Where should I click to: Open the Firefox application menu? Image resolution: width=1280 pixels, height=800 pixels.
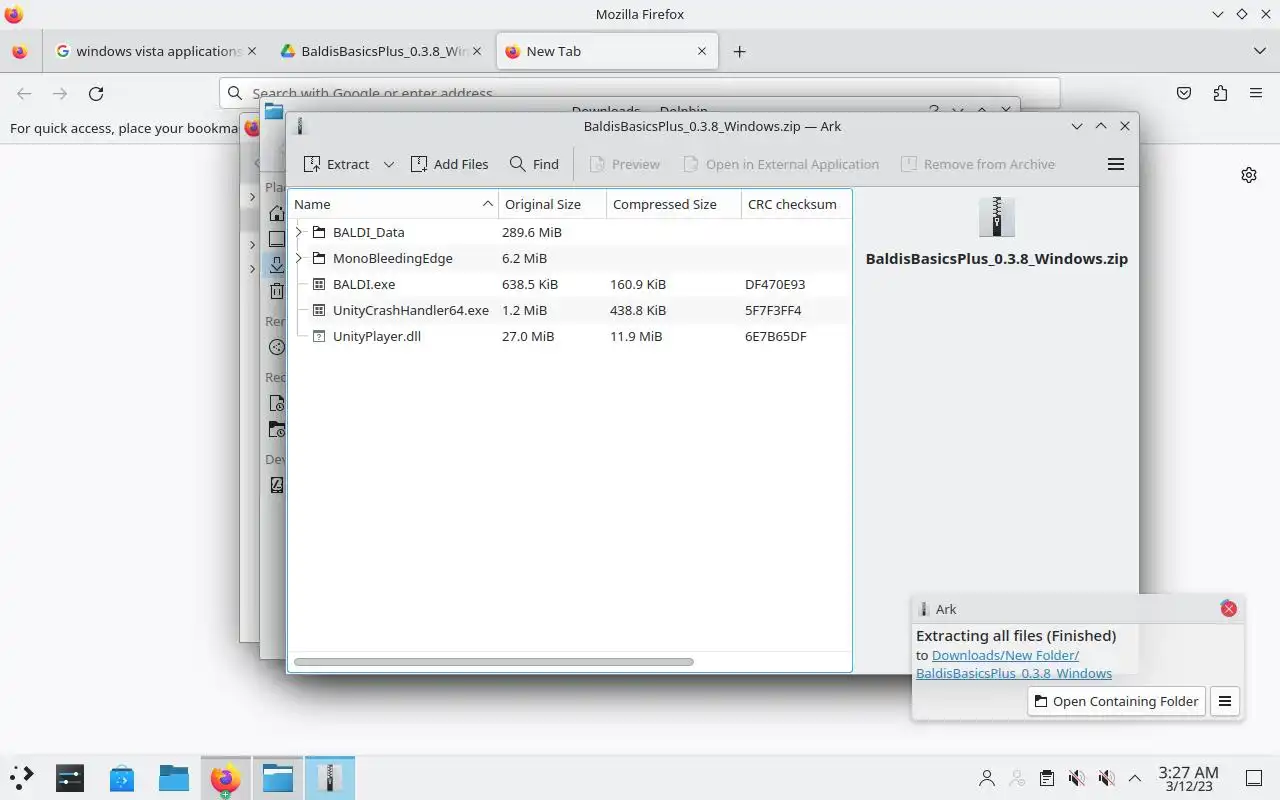click(x=1256, y=93)
